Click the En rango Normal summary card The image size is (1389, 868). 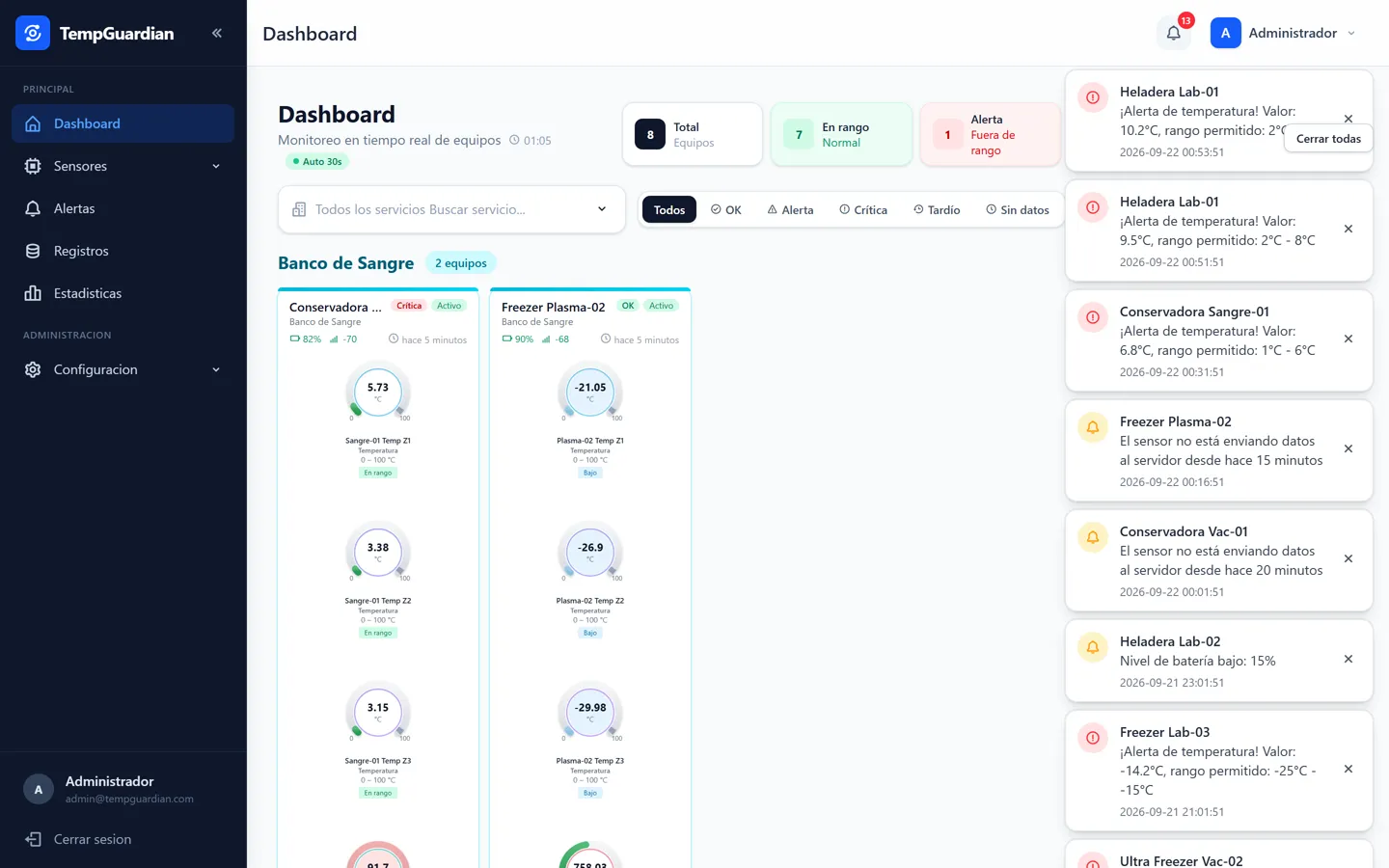click(x=841, y=135)
